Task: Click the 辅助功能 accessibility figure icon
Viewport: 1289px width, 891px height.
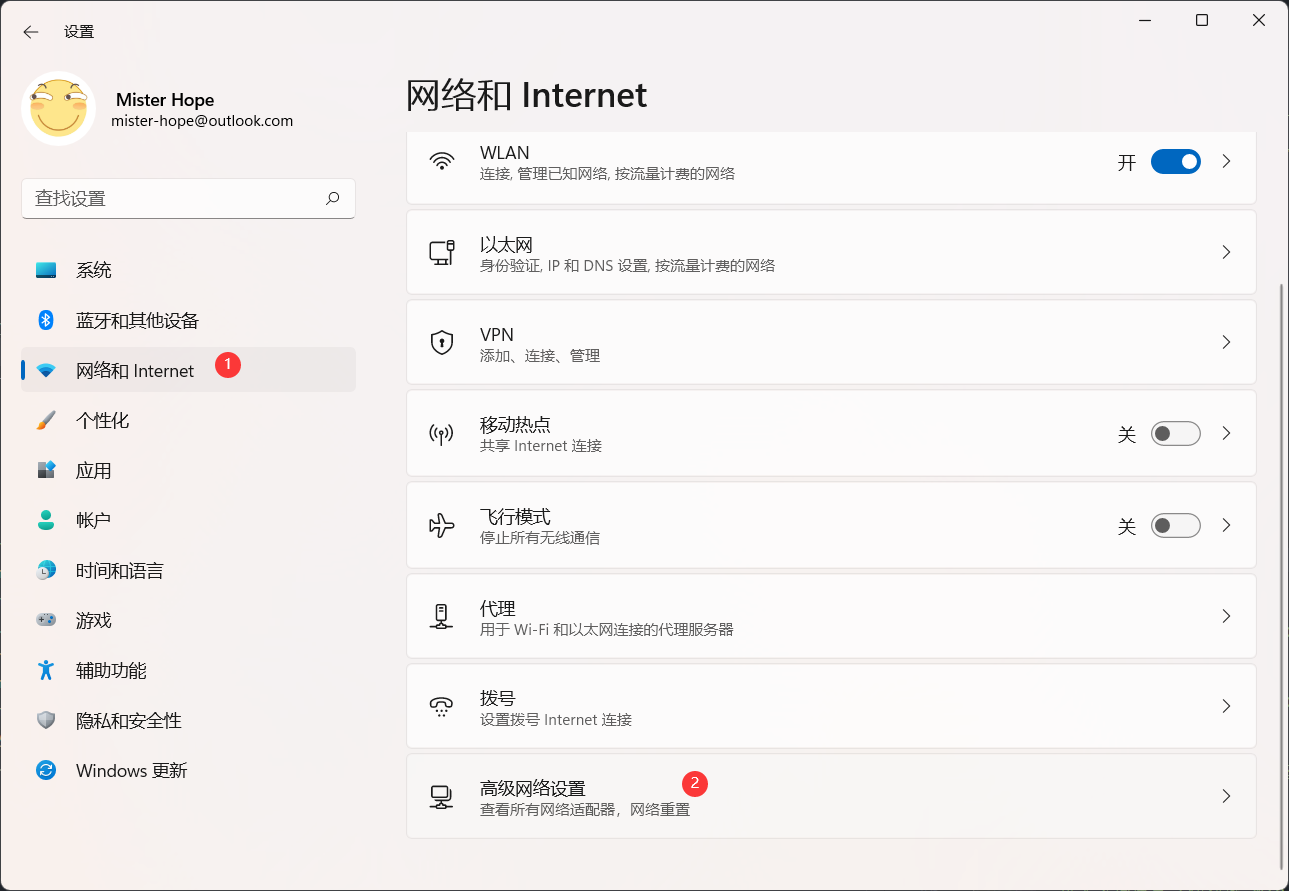Action: tap(46, 670)
